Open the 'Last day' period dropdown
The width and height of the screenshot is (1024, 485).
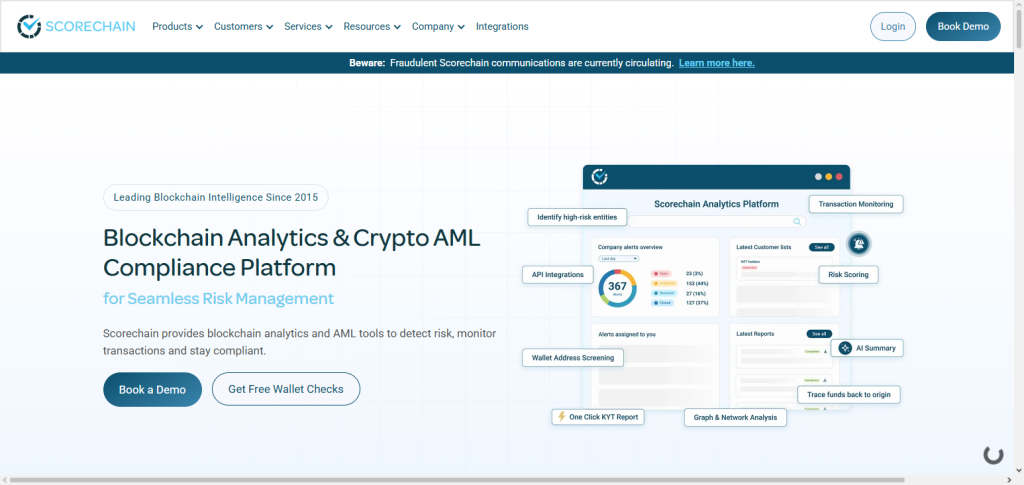click(x=618, y=259)
